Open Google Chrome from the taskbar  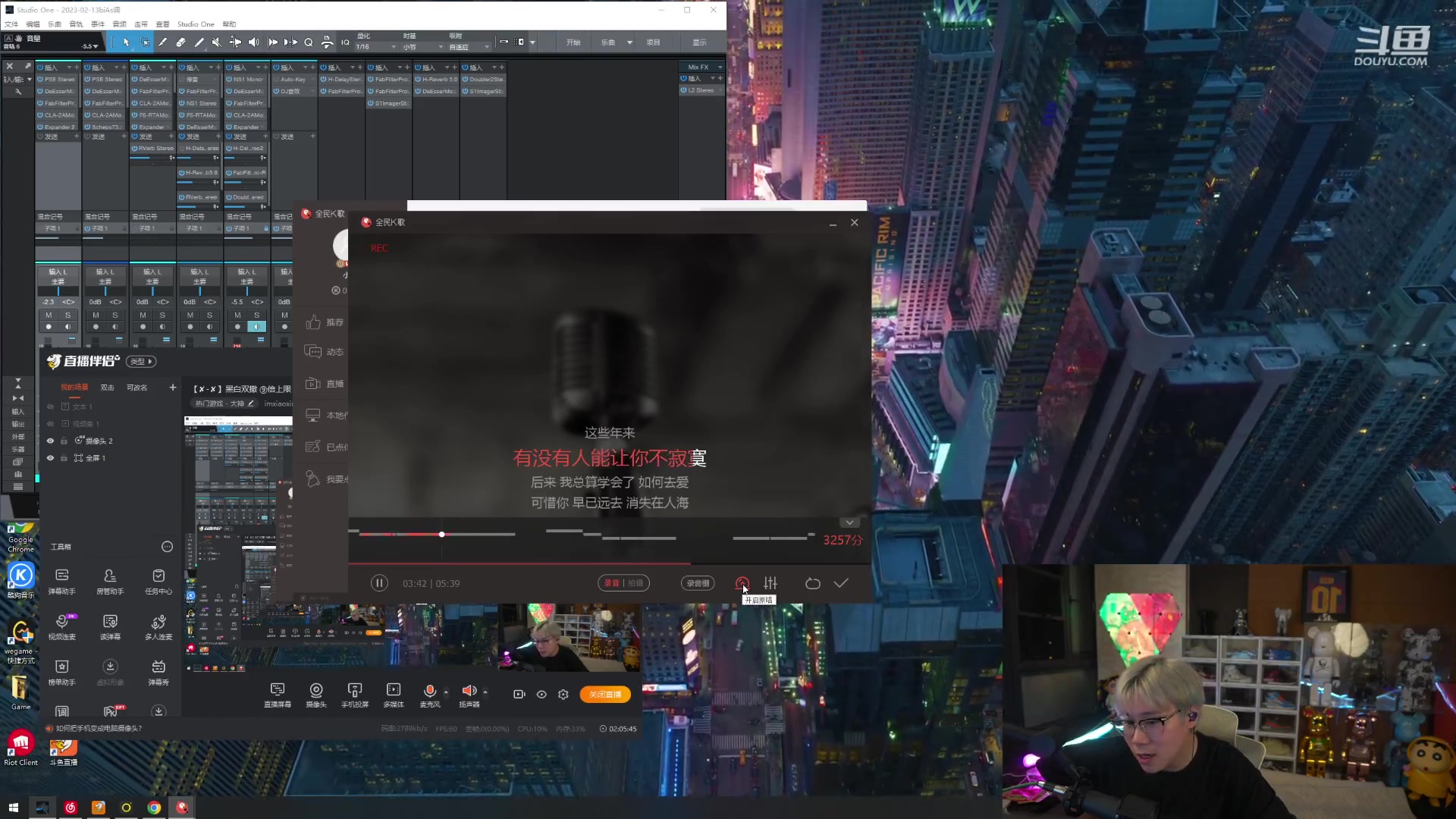tap(154, 808)
